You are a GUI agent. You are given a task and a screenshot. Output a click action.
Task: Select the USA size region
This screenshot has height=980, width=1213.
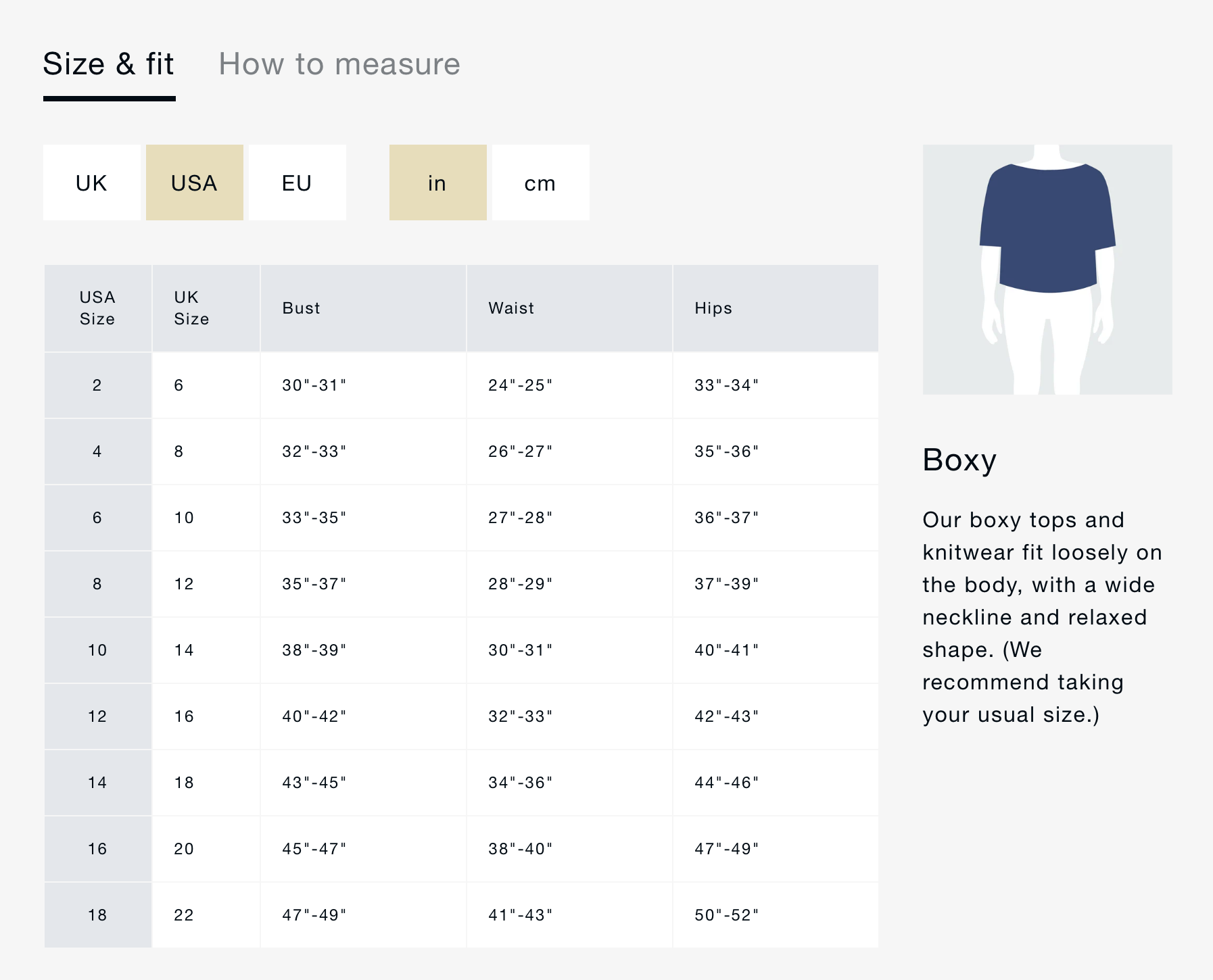pyautogui.click(x=195, y=182)
